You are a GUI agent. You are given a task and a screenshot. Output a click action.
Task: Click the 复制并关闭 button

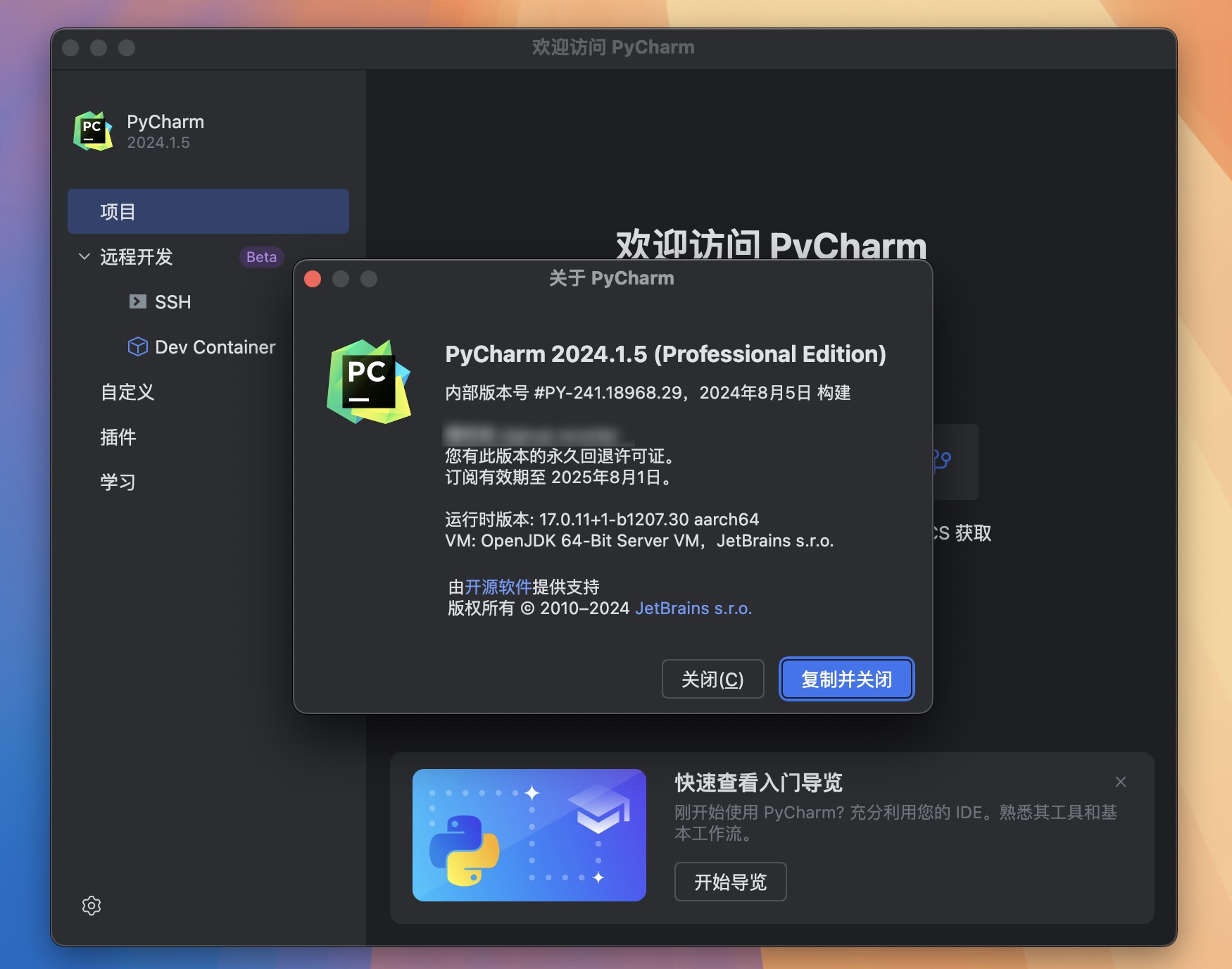(846, 679)
